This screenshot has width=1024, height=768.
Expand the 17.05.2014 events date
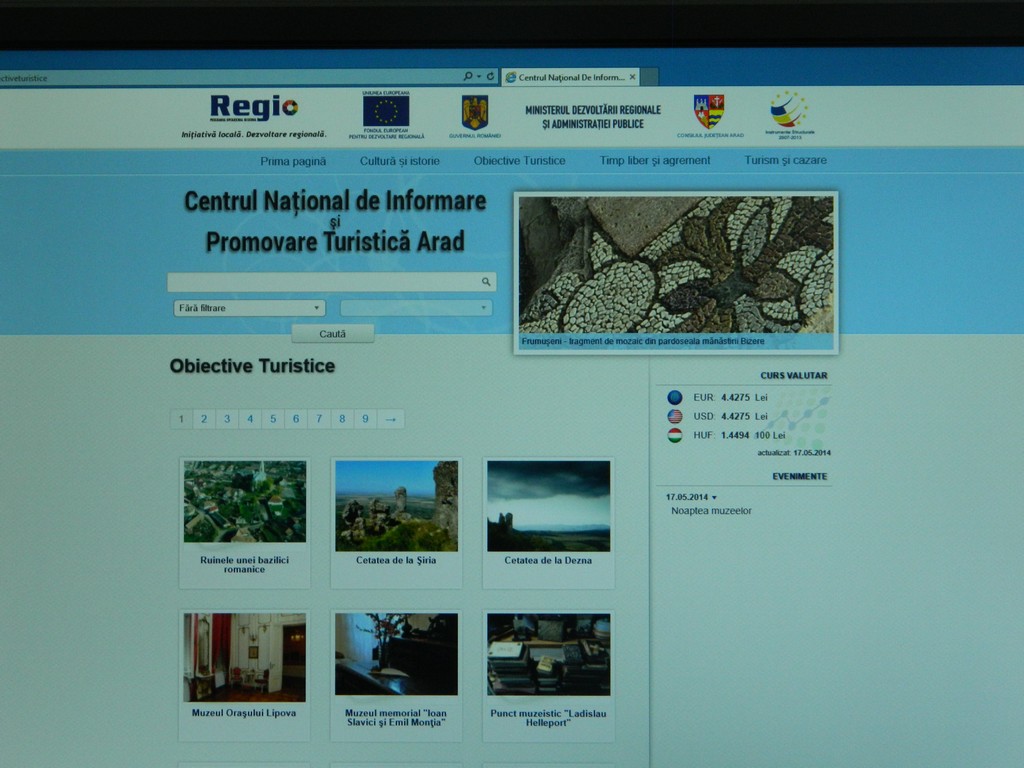[692, 497]
